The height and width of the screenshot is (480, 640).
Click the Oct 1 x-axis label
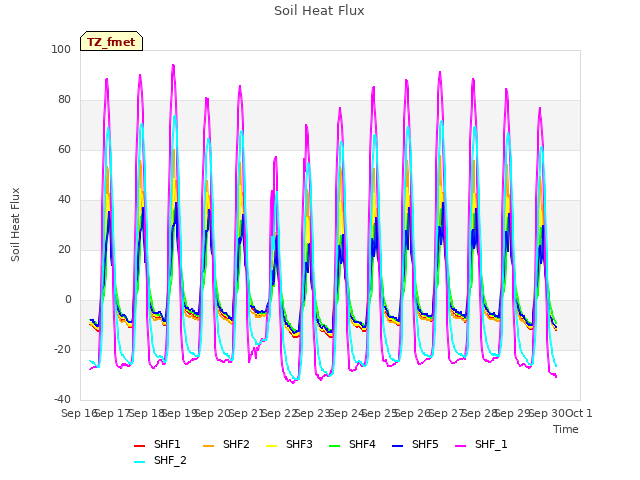pos(579,413)
